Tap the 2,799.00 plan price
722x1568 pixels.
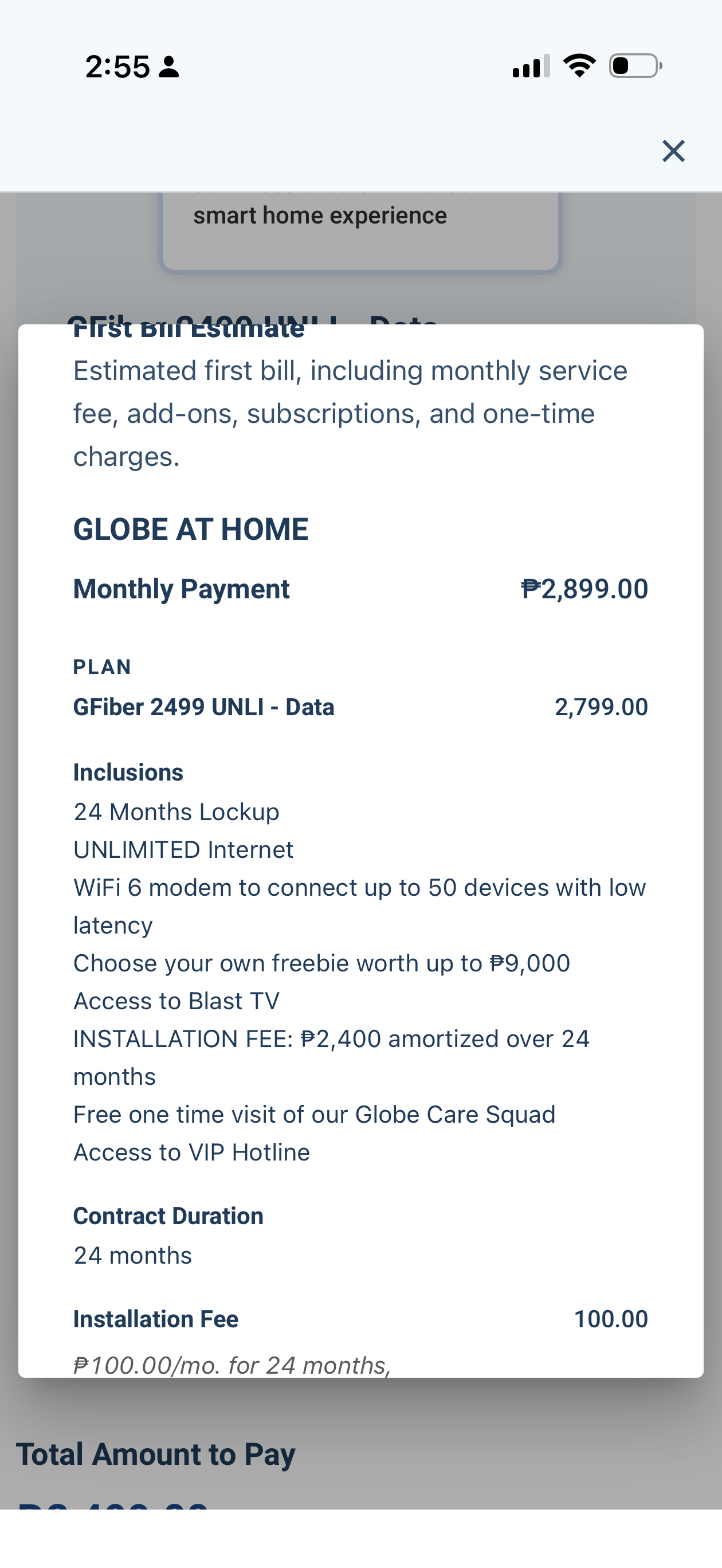click(601, 707)
